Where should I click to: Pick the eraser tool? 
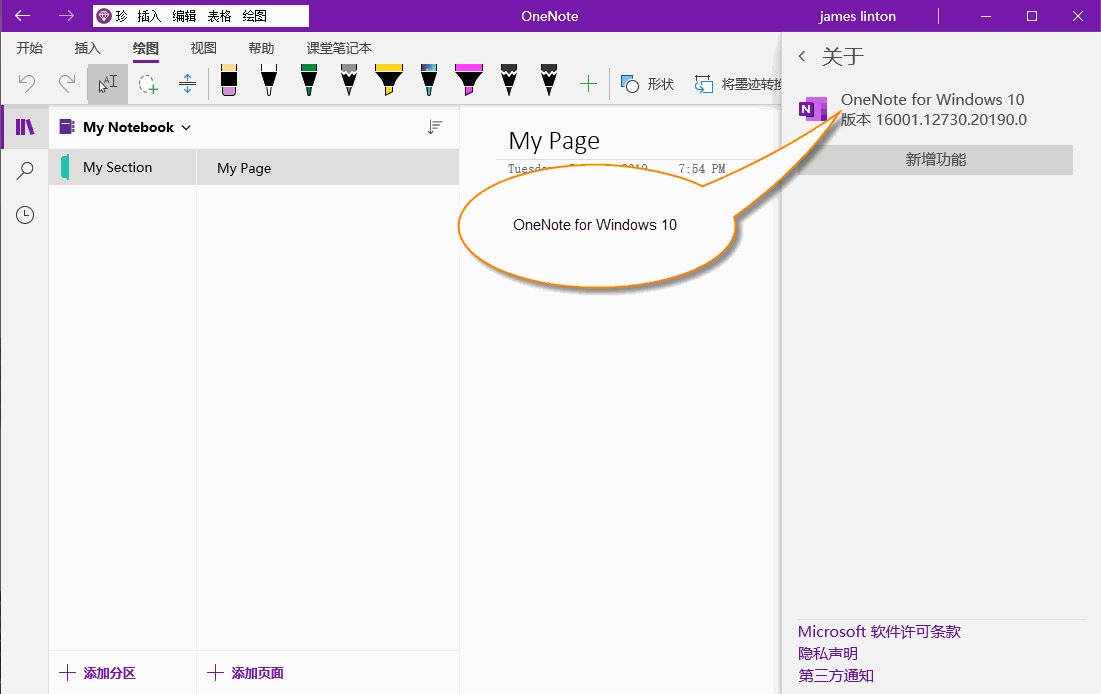point(229,80)
